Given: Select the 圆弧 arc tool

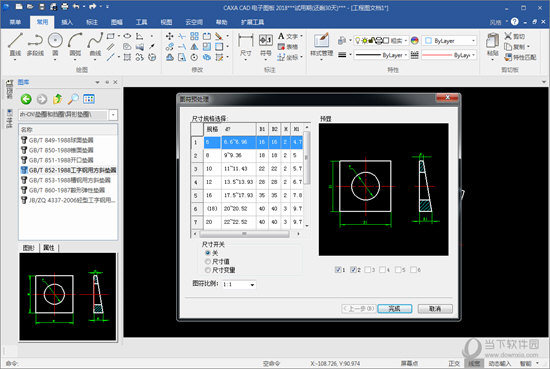Looking at the screenshot, I should [75, 44].
